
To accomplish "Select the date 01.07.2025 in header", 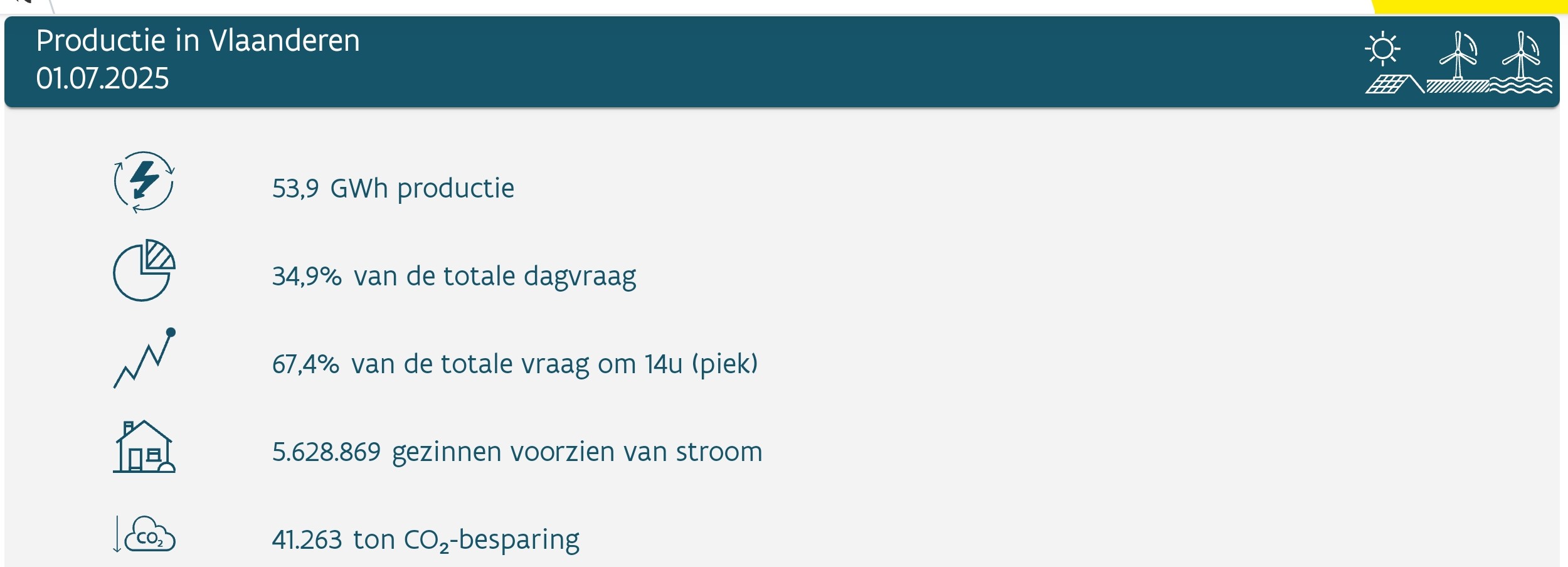I will coord(102,78).
